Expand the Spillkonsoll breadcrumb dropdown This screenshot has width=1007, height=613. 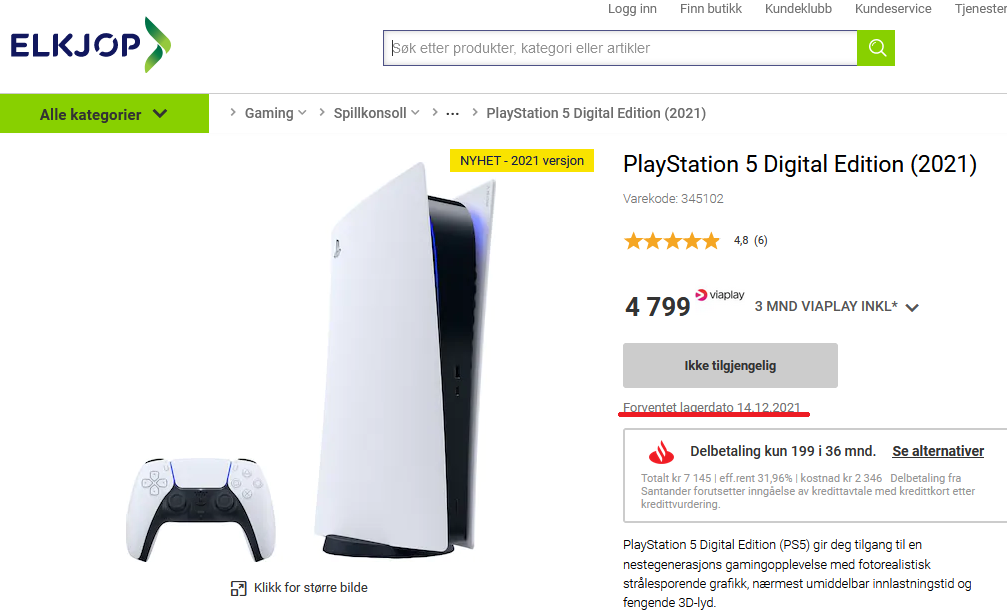[416, 113]
